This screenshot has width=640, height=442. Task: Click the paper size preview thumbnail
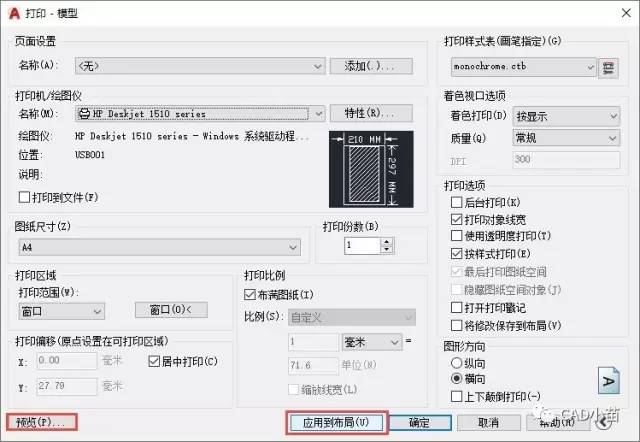click(x=371, y=169)
